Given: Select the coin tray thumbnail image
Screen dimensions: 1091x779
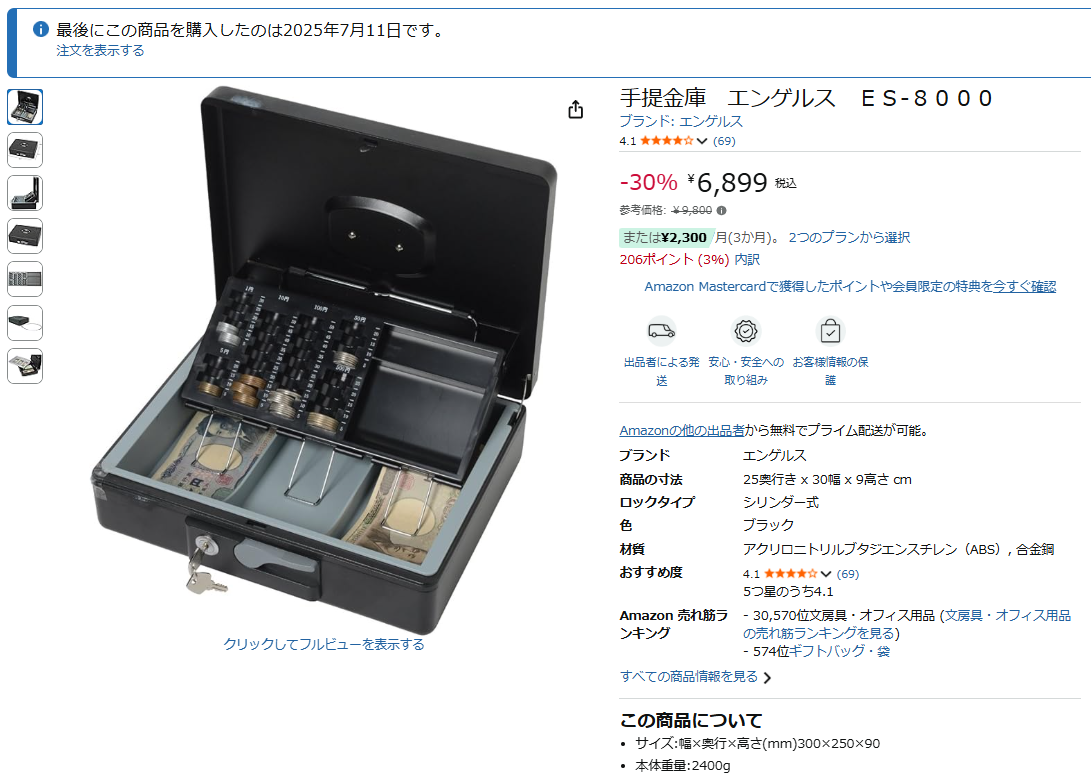Looking at the screenshot, I should 25,280.
